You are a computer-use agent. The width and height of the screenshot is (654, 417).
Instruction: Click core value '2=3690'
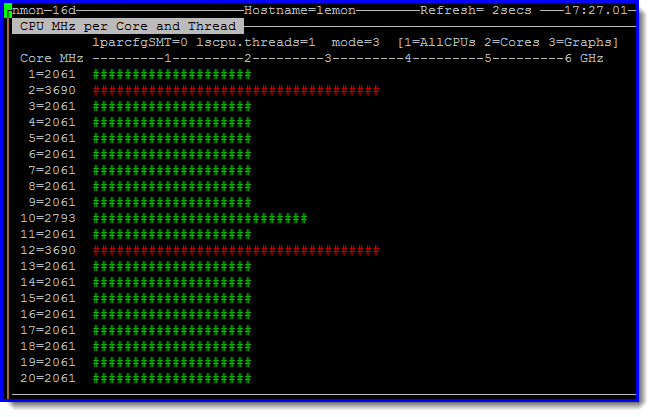click(x=52, y=90)
